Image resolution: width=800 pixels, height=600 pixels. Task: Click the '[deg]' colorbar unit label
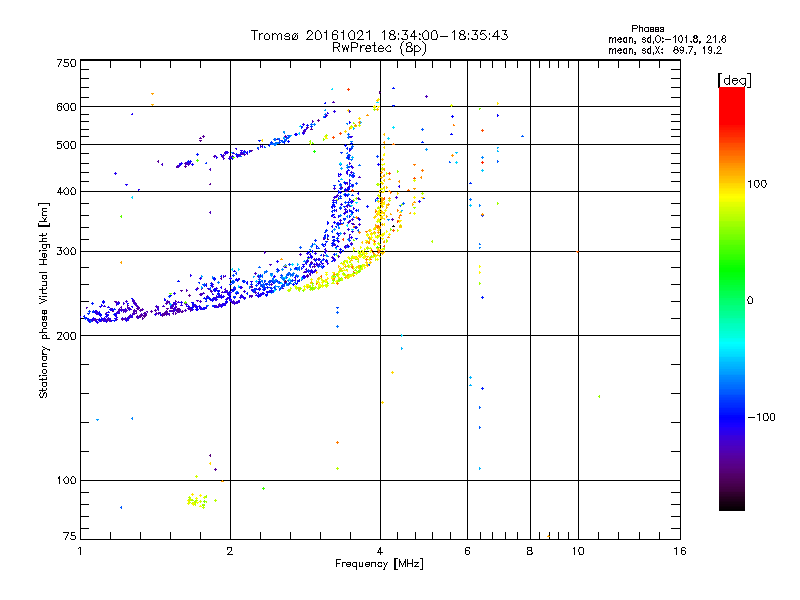[x=734, y=80]
